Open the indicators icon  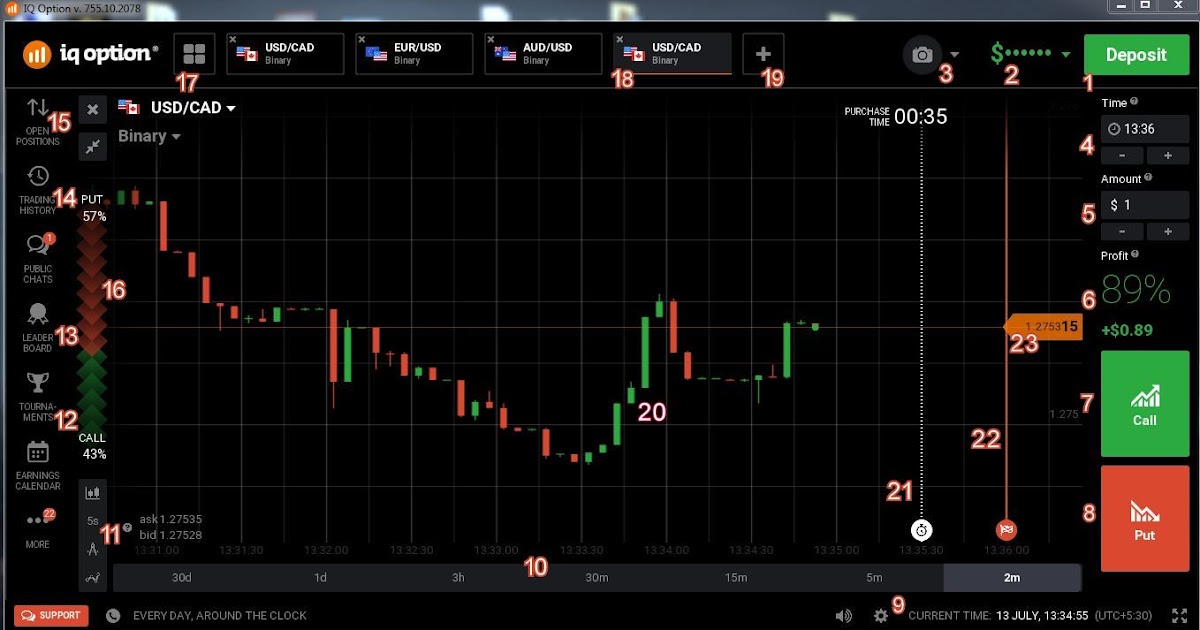click(92, 577)
